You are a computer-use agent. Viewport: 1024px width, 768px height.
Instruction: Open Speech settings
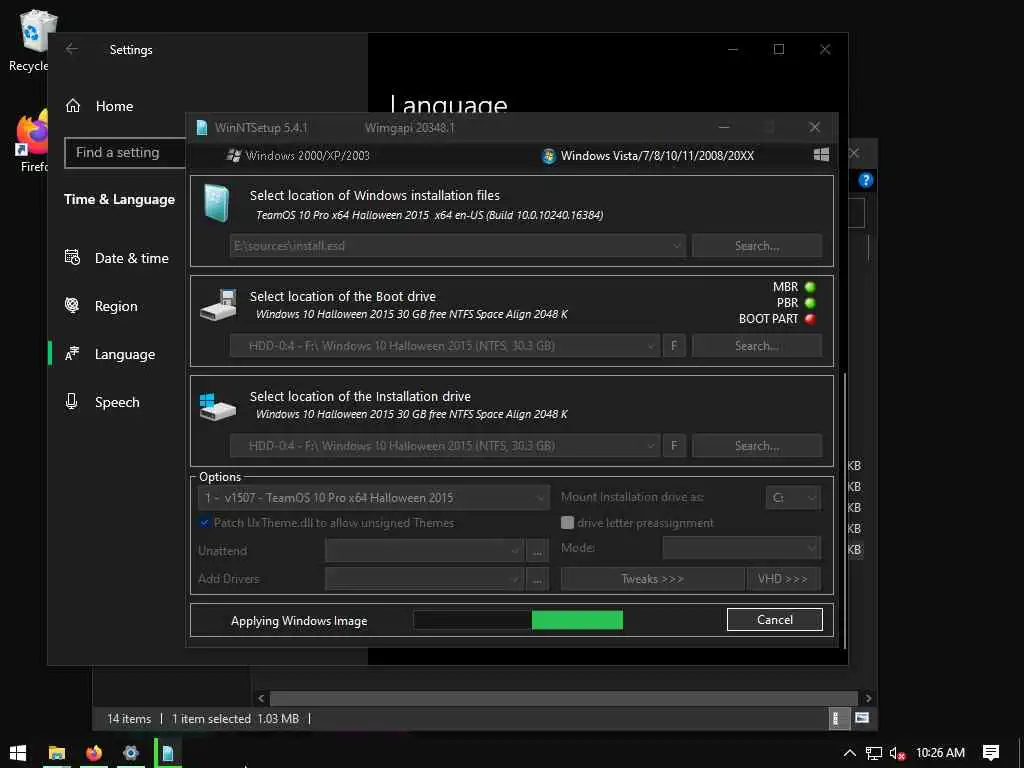tap(117, 402)
